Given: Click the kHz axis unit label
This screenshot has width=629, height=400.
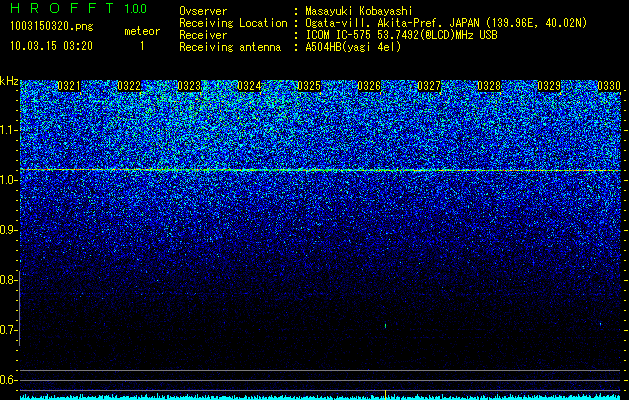Looking at the screenshot, I should (x=9, y=81).
